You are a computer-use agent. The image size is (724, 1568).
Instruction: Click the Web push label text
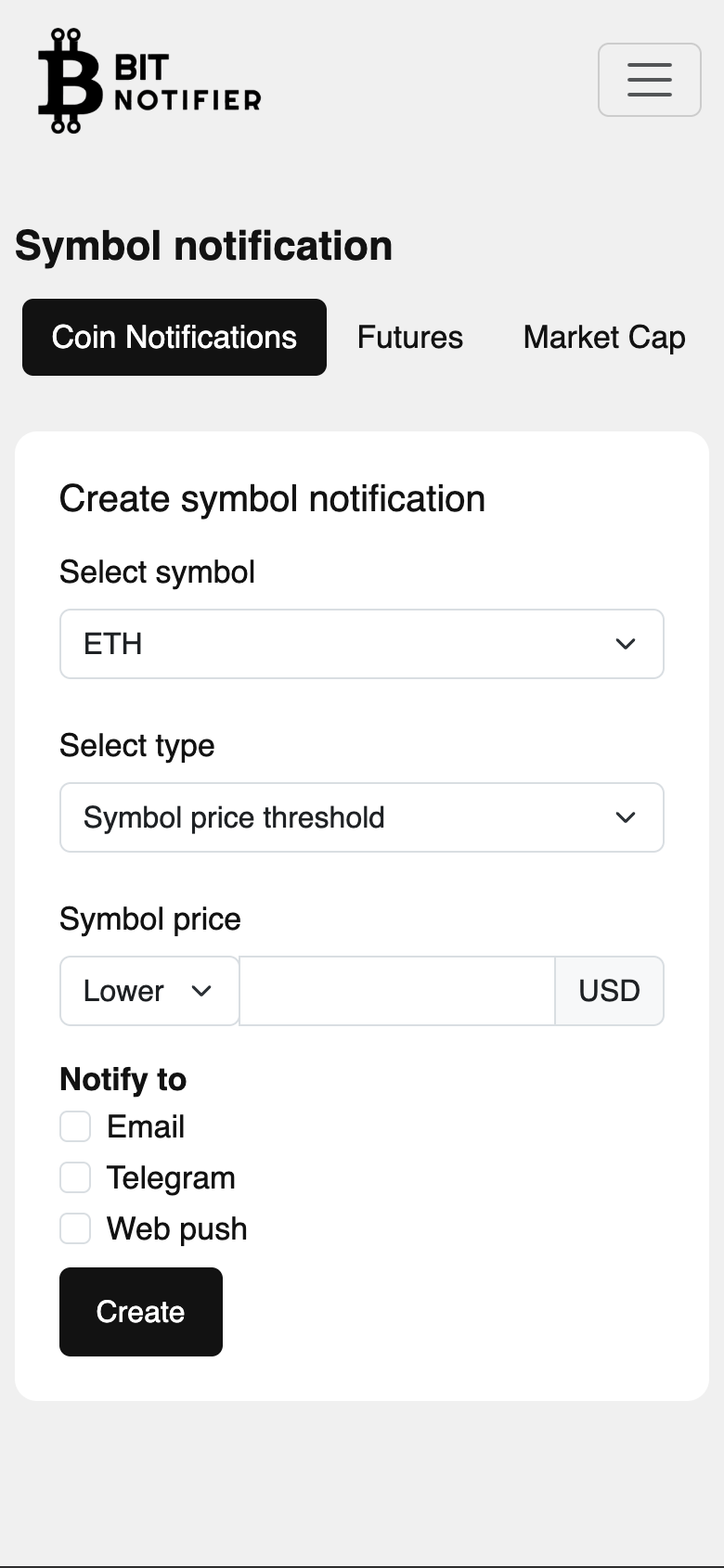[177, 1229]
